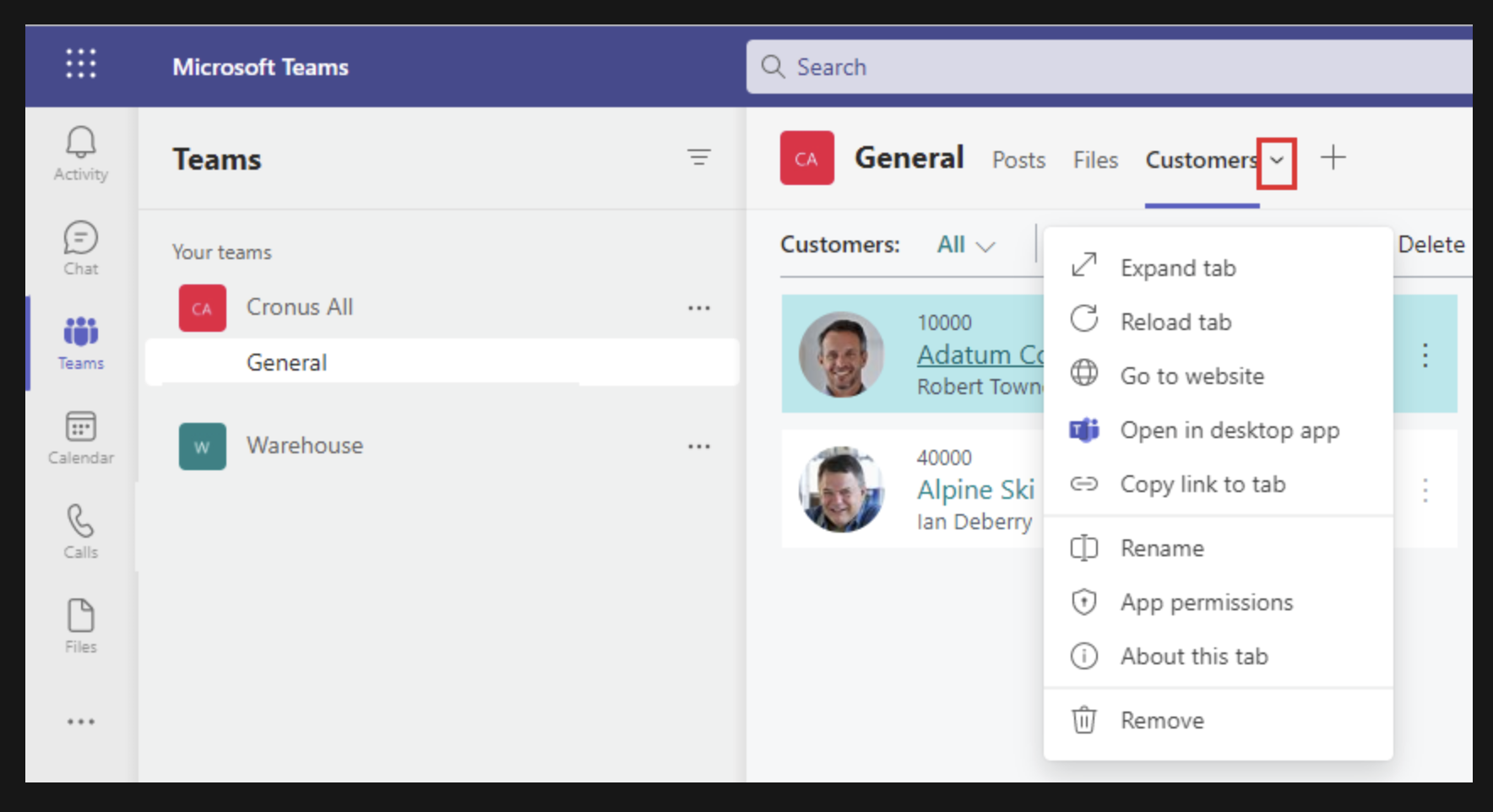
Task: Select the Customers tab label
Action: (1202, 160)
